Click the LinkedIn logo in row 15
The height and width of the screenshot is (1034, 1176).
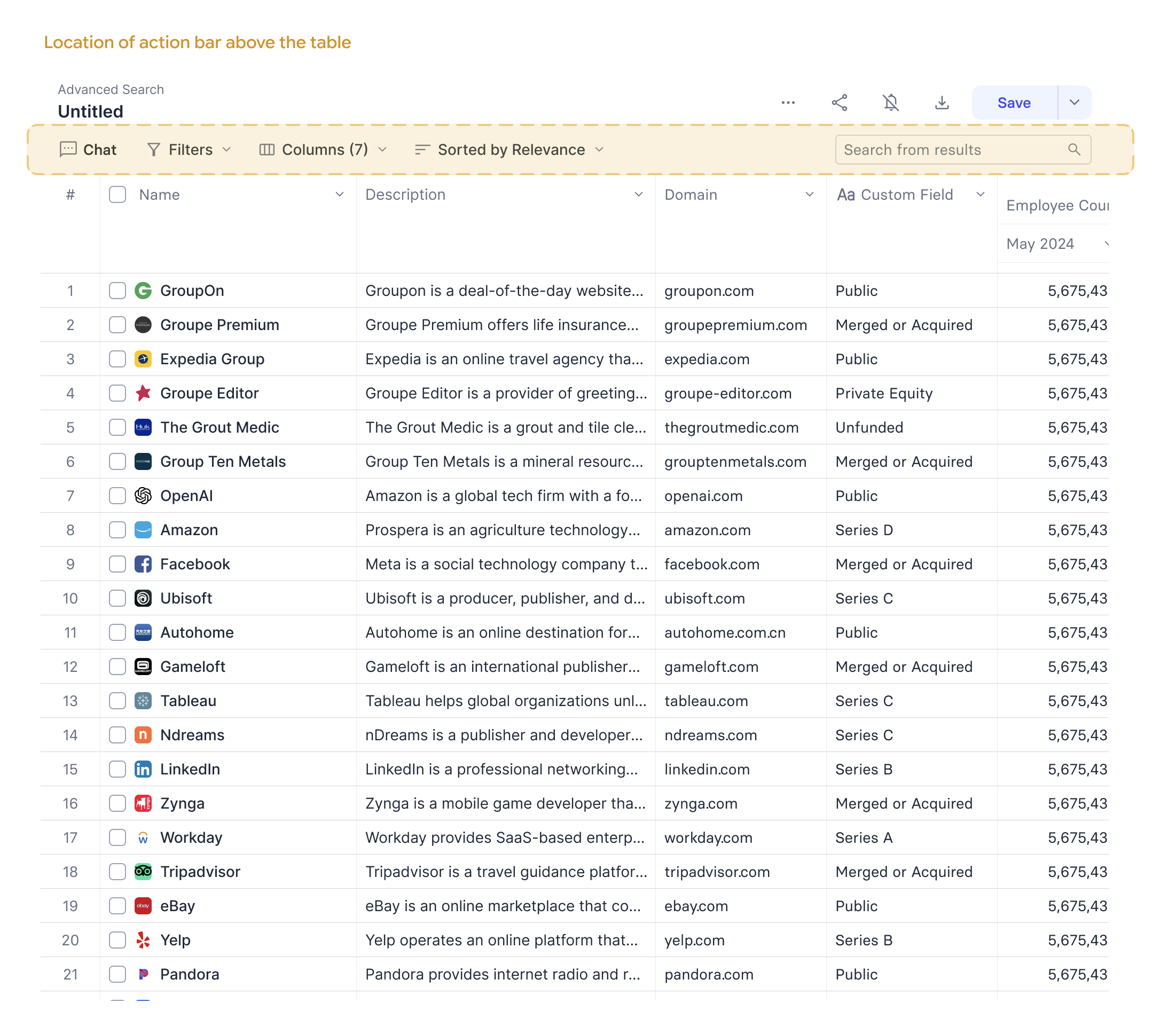point(143,769)
